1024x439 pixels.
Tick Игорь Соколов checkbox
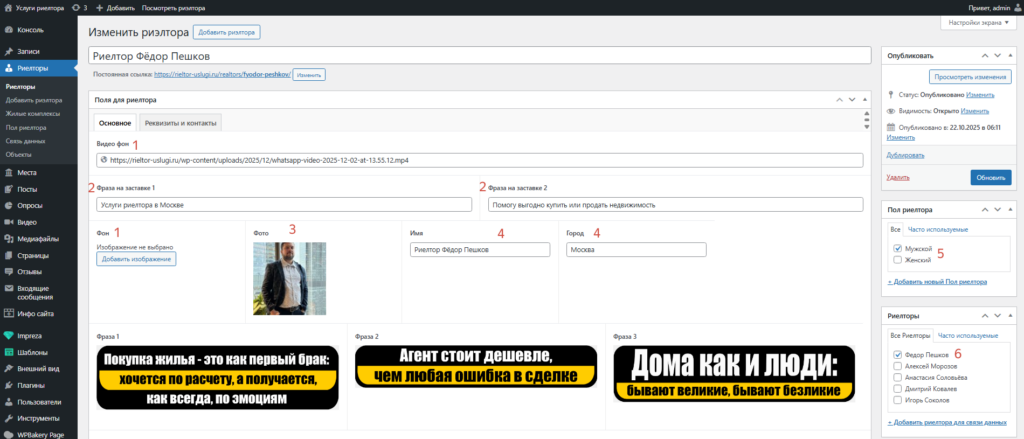point(897,400)
